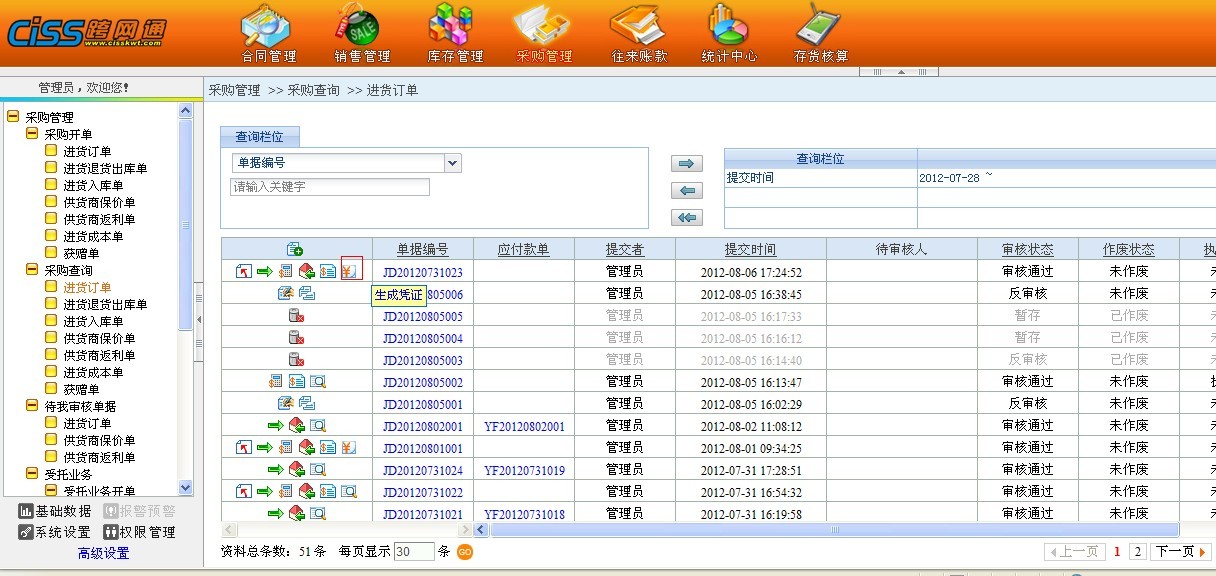The image size is (1216, 576).
Task: Click the 请输入关键字 keyword input field
Action: [x=330, y=187]
